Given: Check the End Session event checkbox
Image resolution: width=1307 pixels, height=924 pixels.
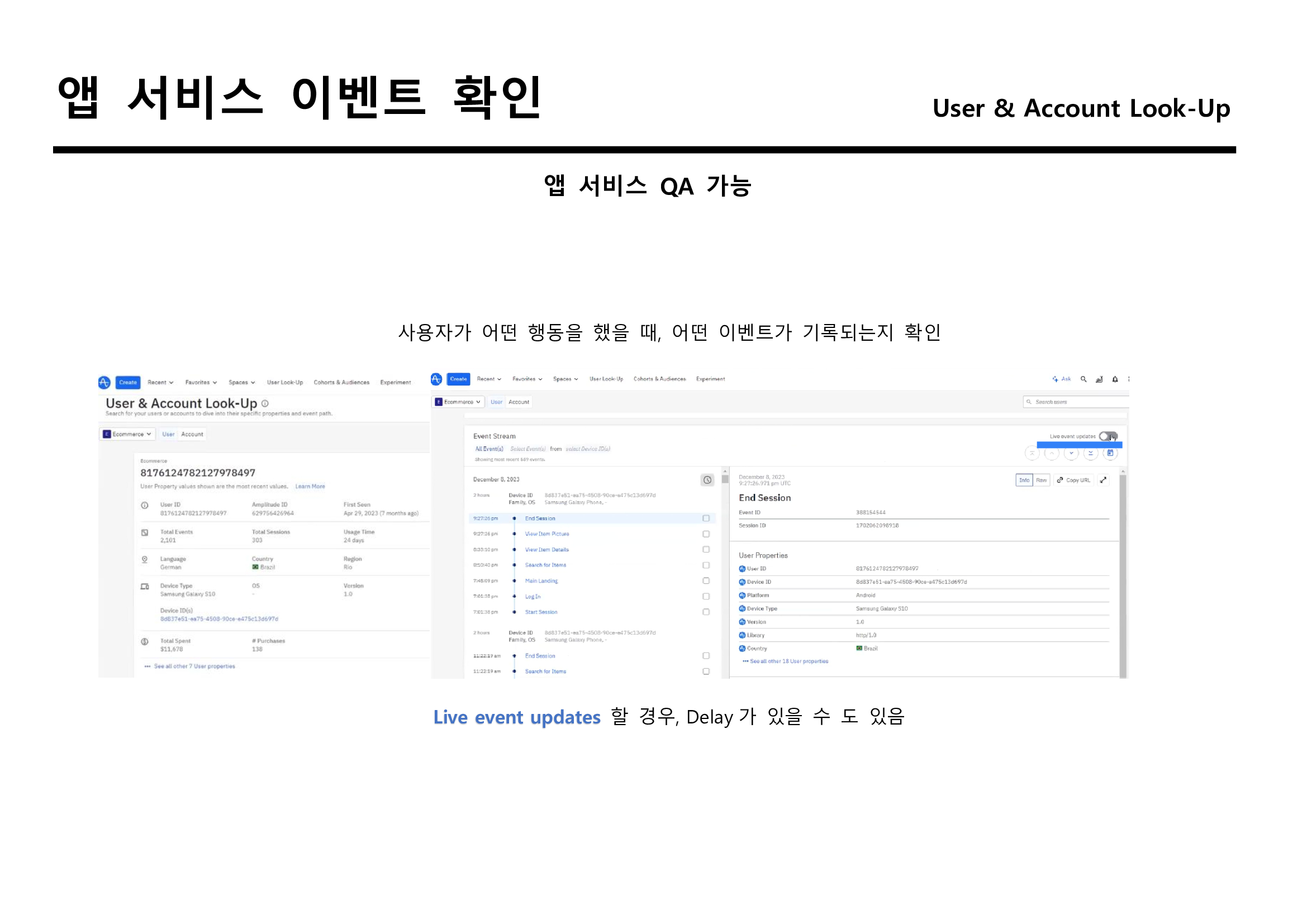Looking at the screenshot, I should (706, 518).
